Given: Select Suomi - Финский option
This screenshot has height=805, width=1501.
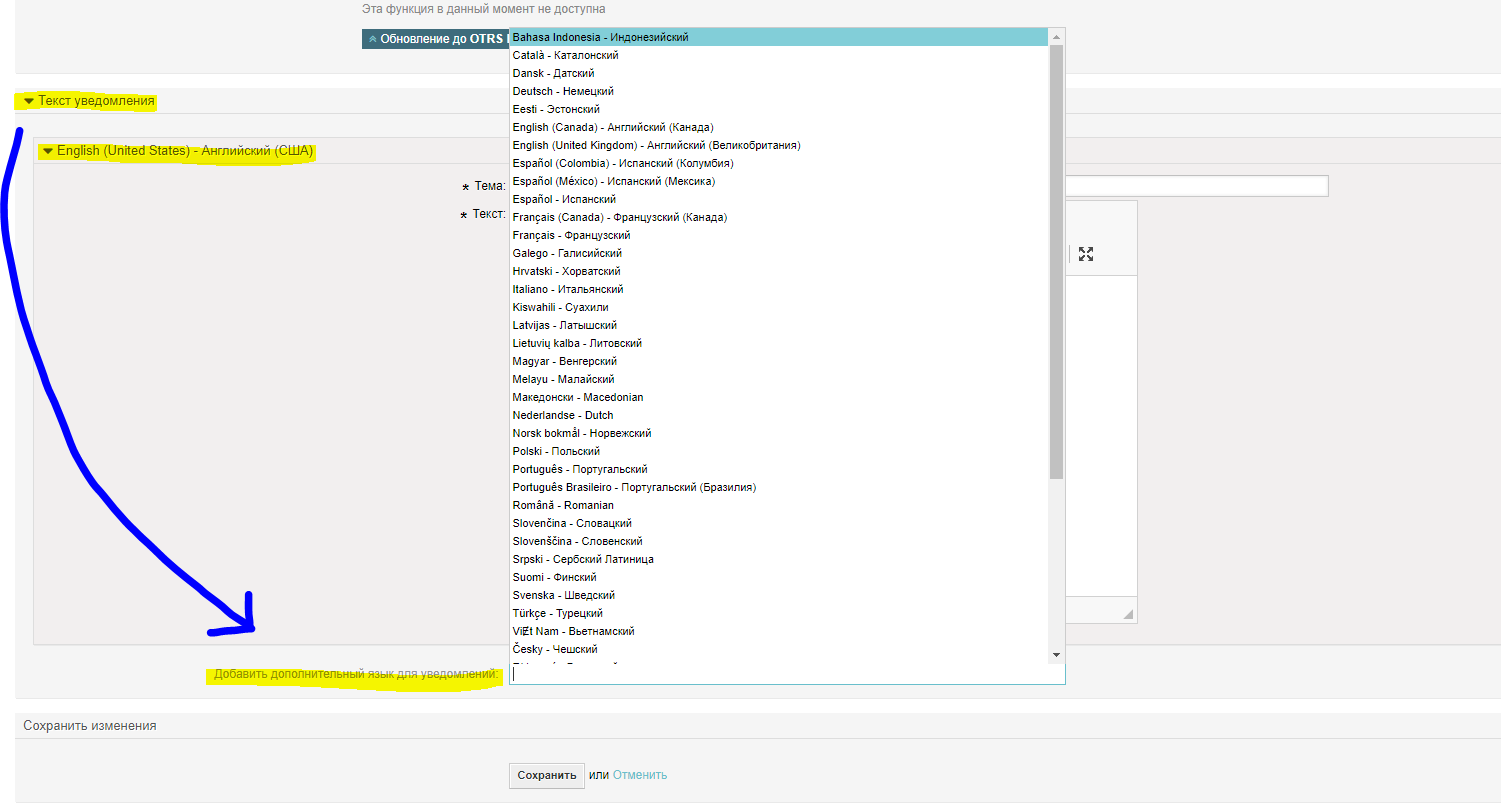Looking at the screenshot, I should point(779,577).
